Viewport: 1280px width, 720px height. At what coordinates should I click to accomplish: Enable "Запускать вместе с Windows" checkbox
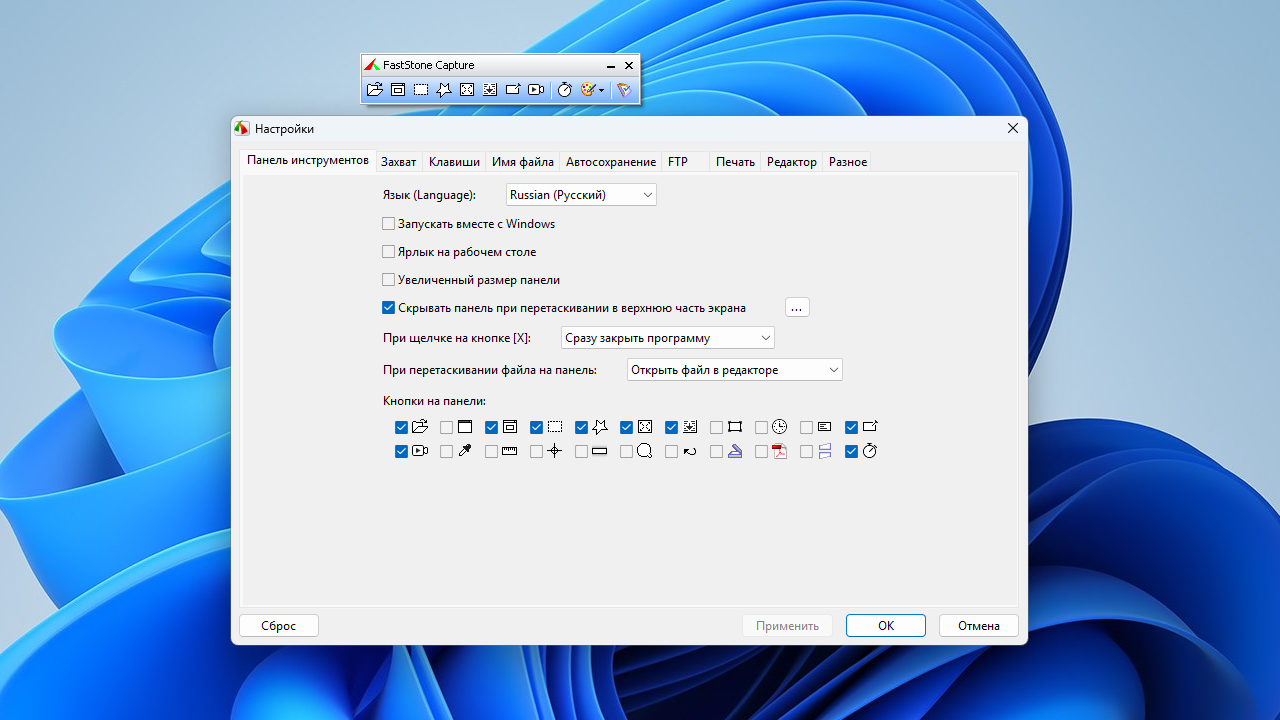tap(389, 224)
